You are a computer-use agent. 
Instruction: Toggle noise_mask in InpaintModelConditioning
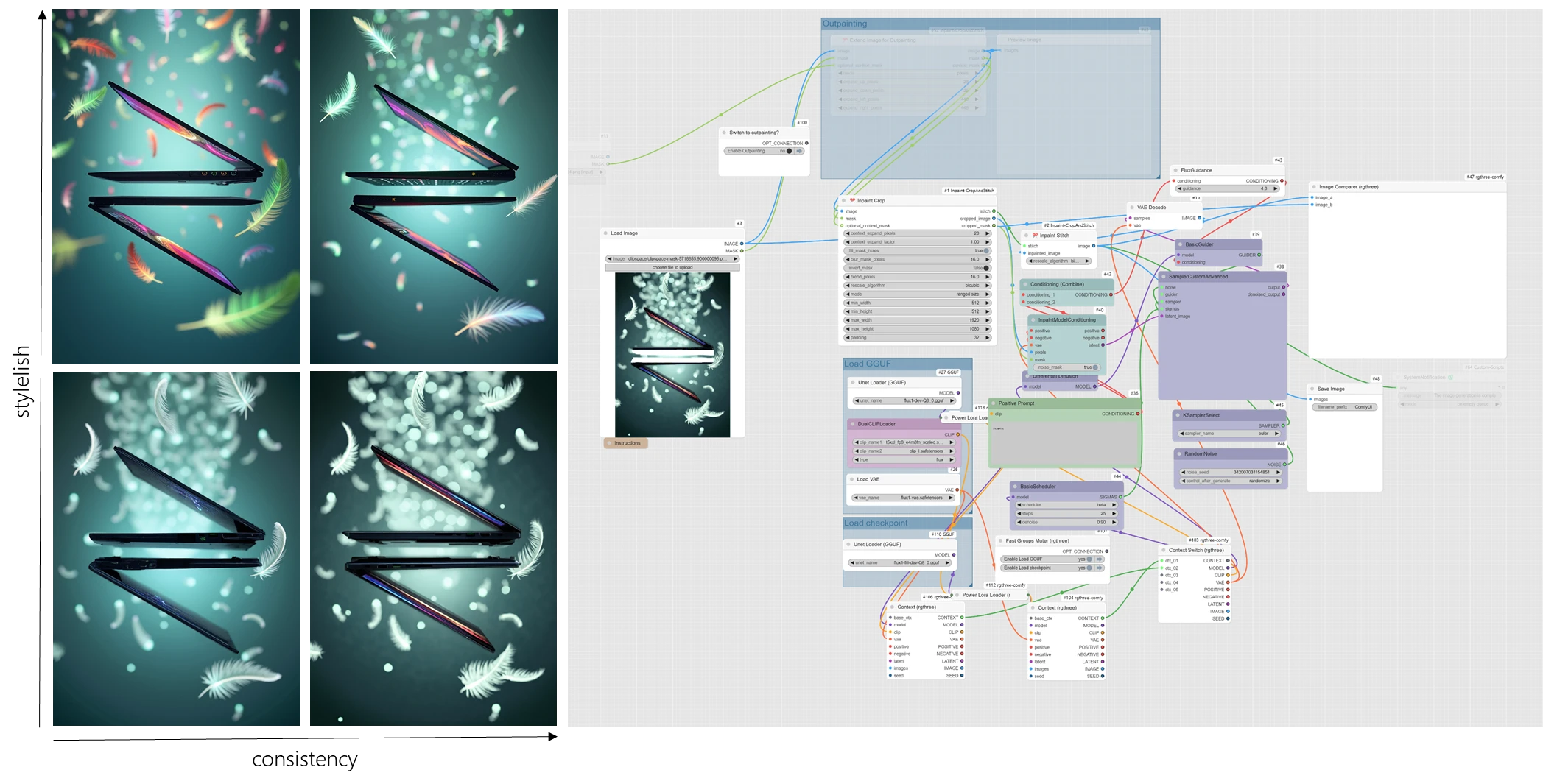pyautogui.click(x=1095, y=367)
